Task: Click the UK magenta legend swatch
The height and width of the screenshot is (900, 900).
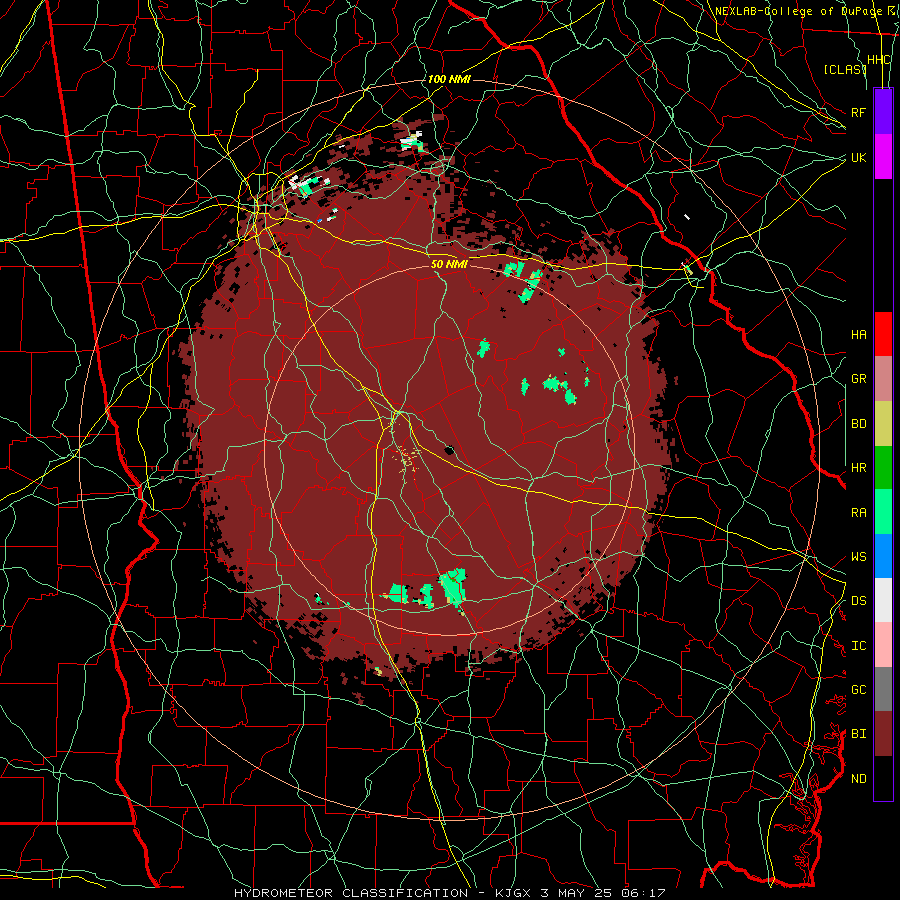Action: (883, 157)
